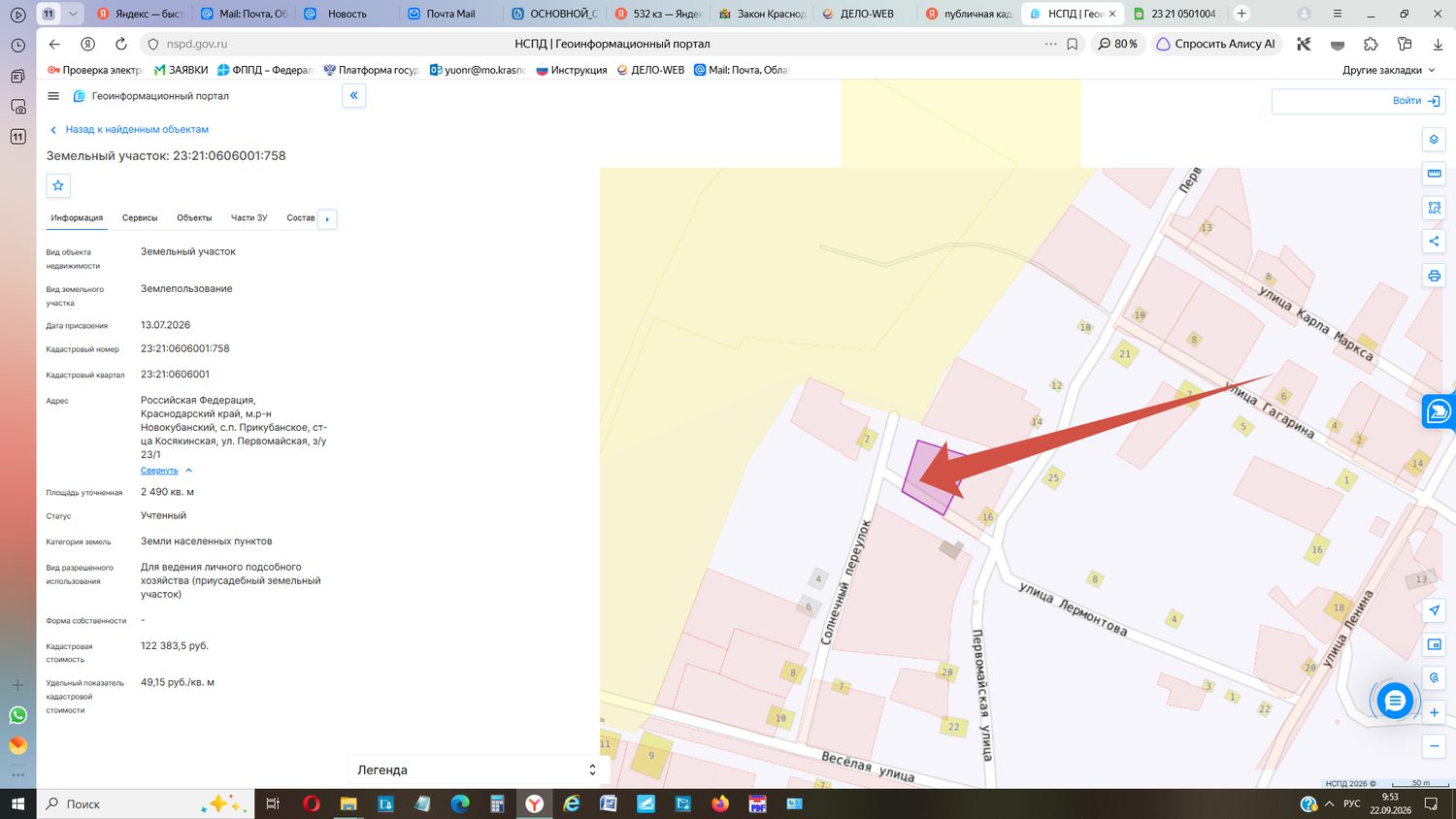Open the Инструкция bookmark
This screenshot has width=1456, height=819.
[x=572, y=70]
